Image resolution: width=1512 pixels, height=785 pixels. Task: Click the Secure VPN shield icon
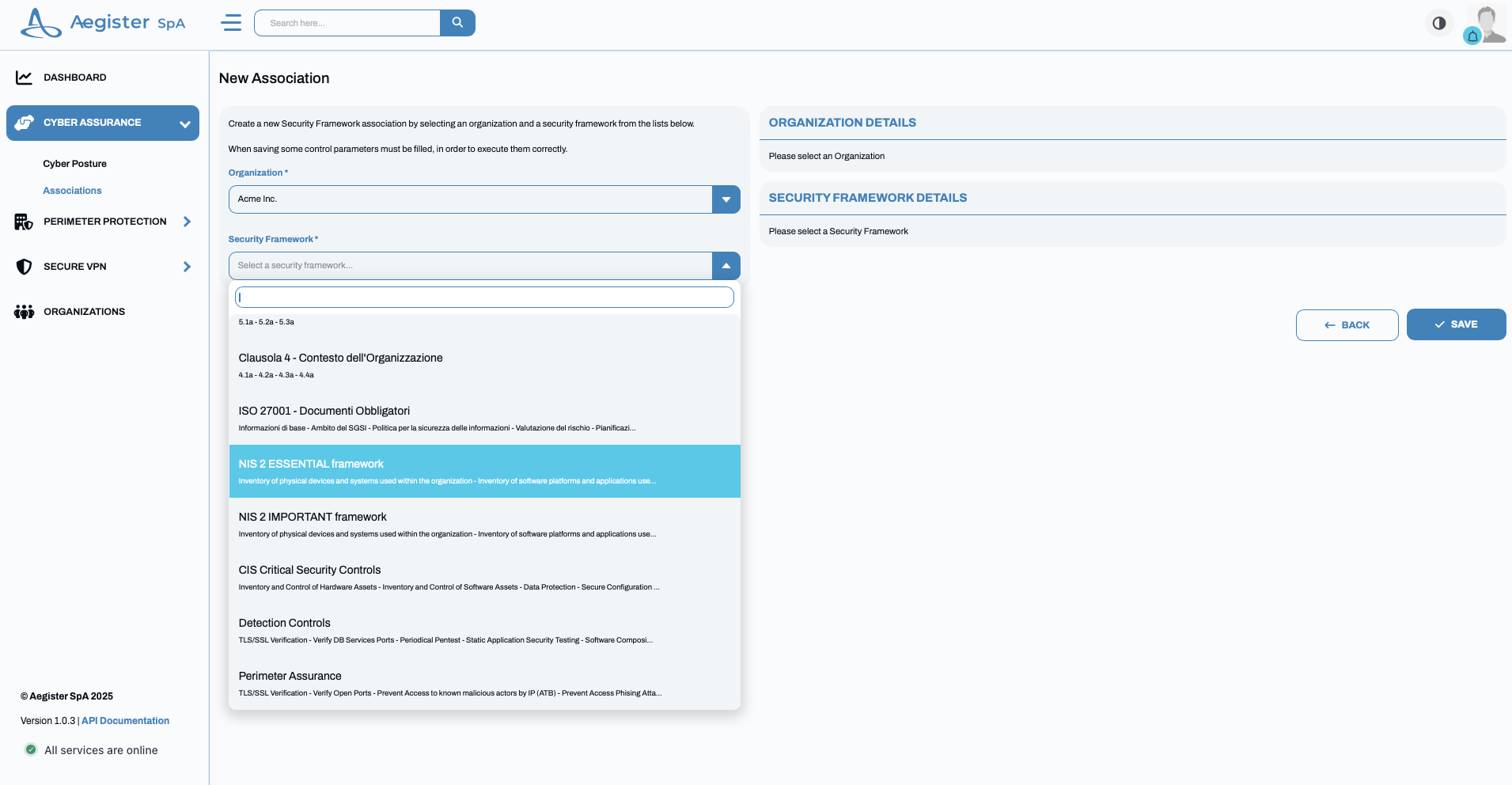click(24, 267)
